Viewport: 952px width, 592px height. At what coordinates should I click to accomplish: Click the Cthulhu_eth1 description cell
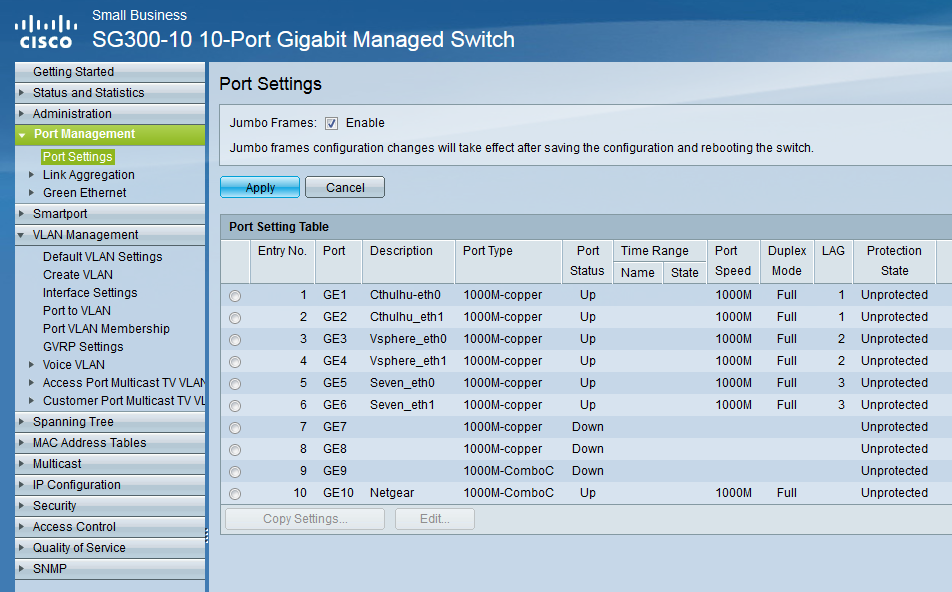point(407,317)
